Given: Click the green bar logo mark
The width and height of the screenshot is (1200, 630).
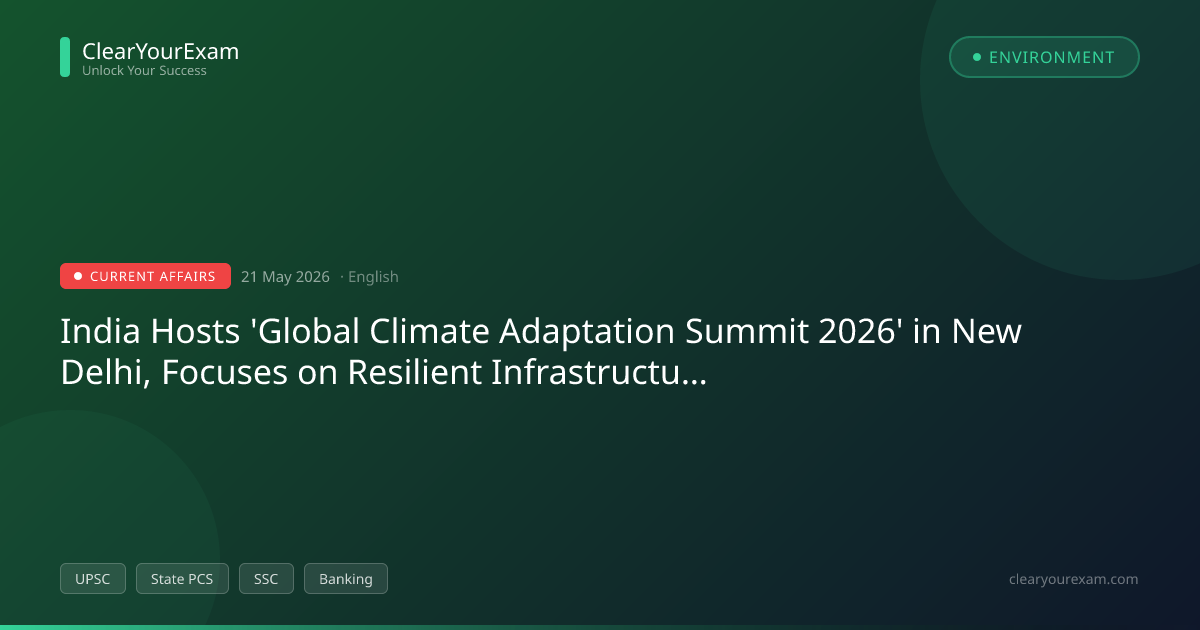Looking at the screenshot, I should click(65, 57).
